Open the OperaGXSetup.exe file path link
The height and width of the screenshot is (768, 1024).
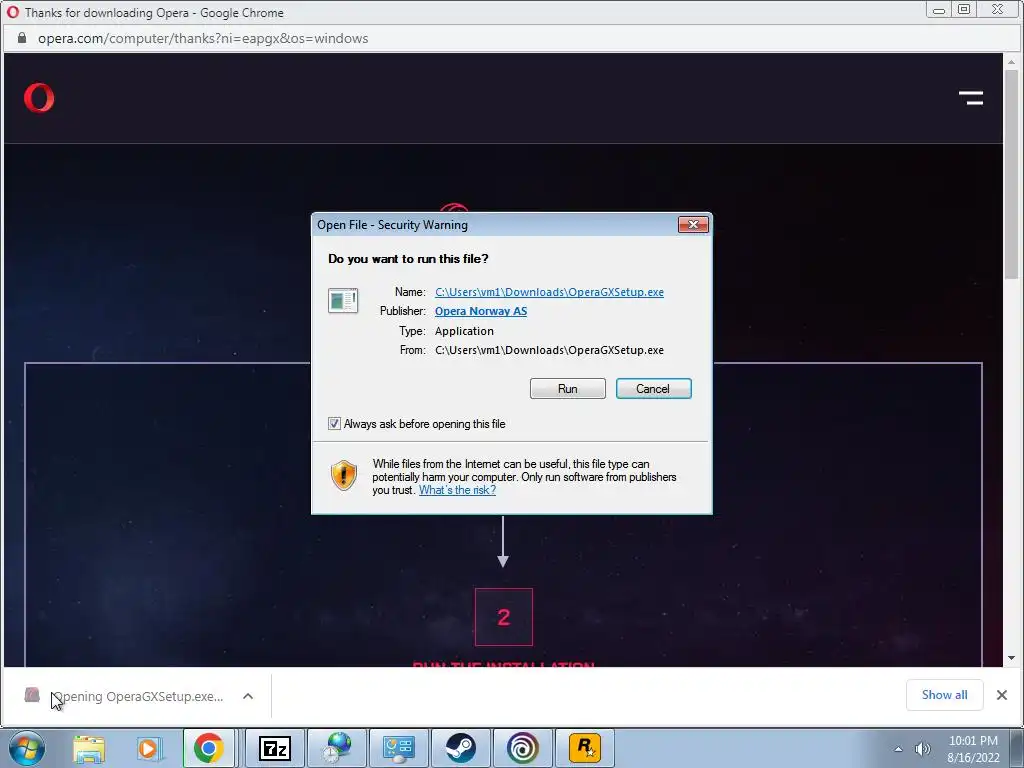click(549, 292)
